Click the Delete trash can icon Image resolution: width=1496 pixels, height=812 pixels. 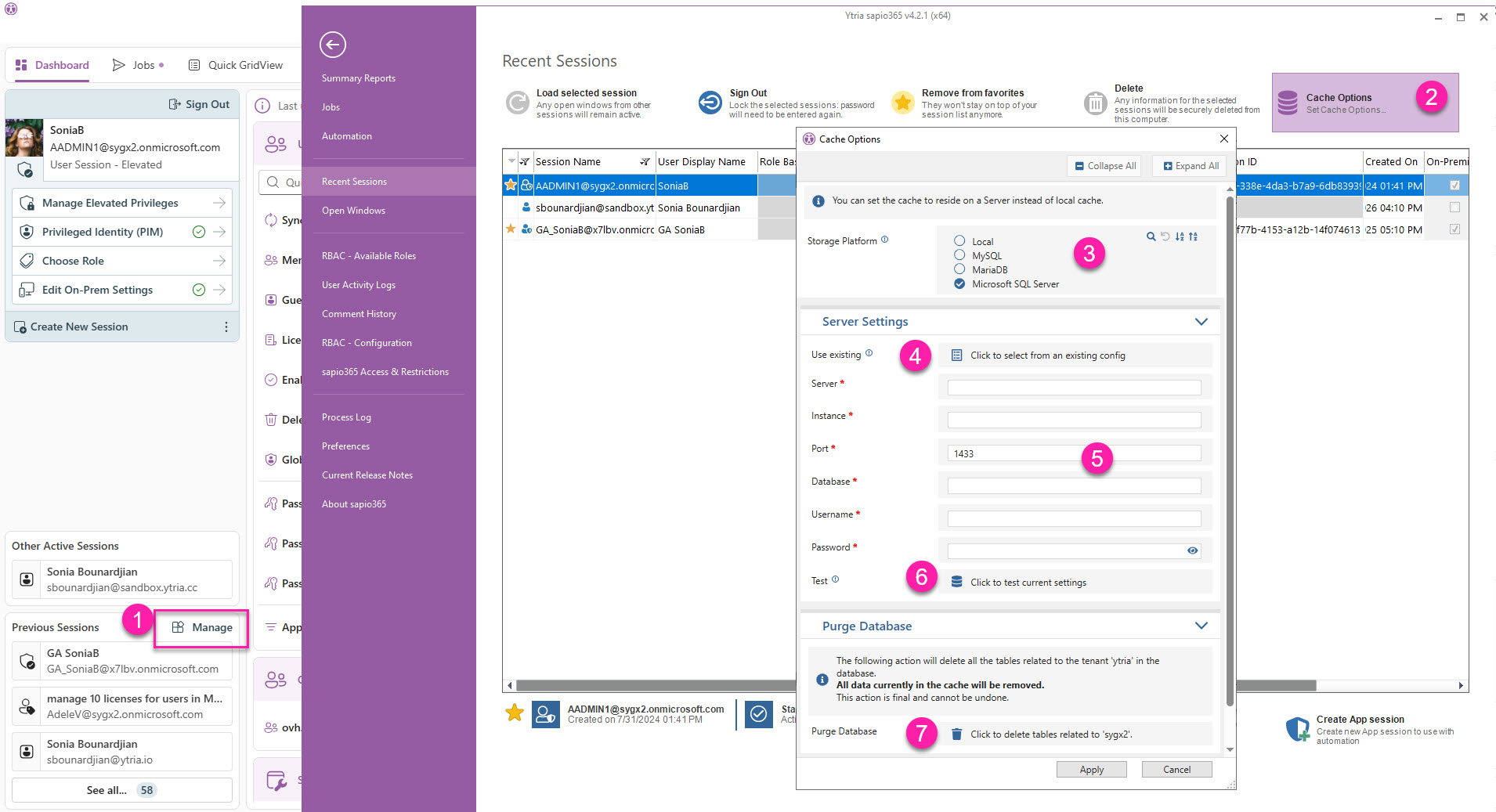[x=1095, y=103]
